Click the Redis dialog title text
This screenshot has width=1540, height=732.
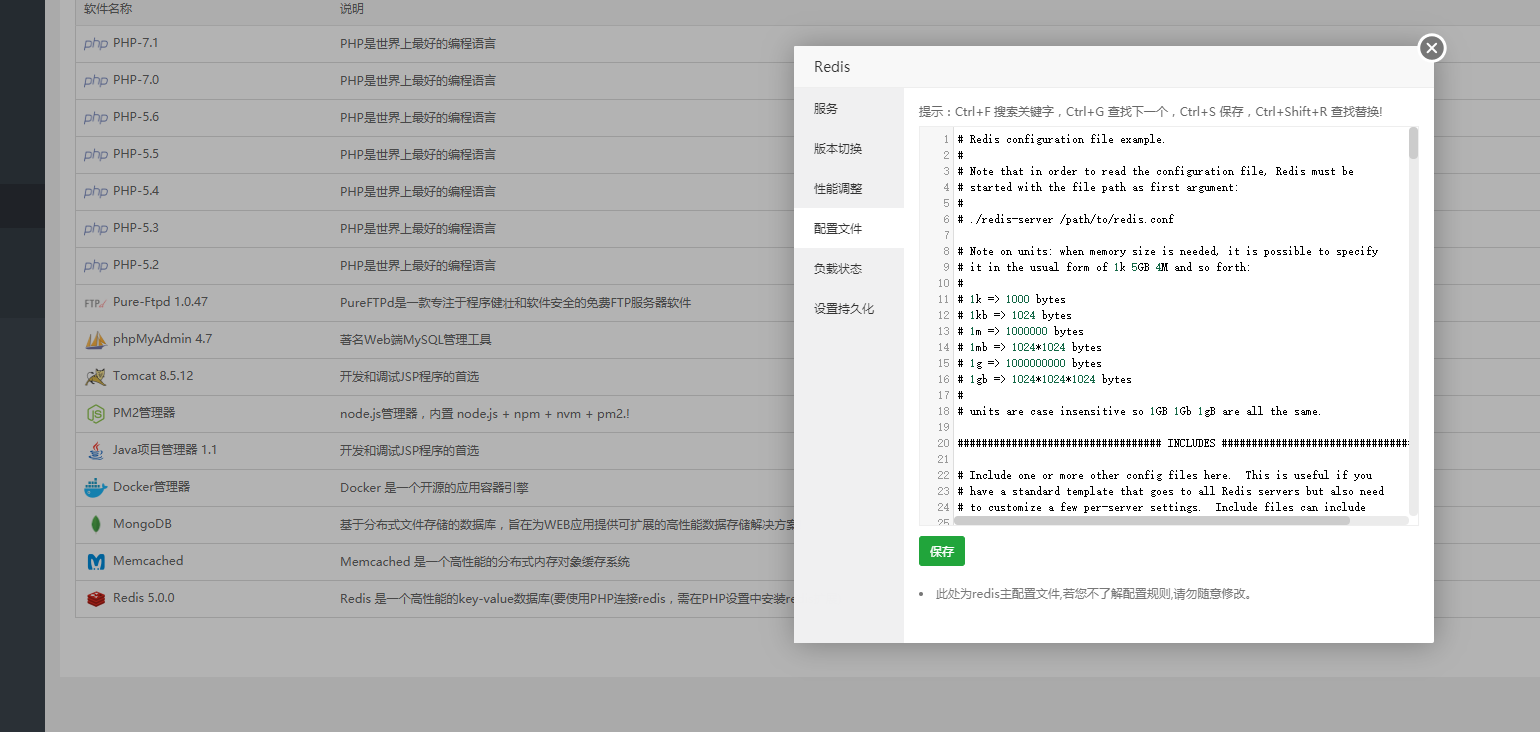pos(832,67)
